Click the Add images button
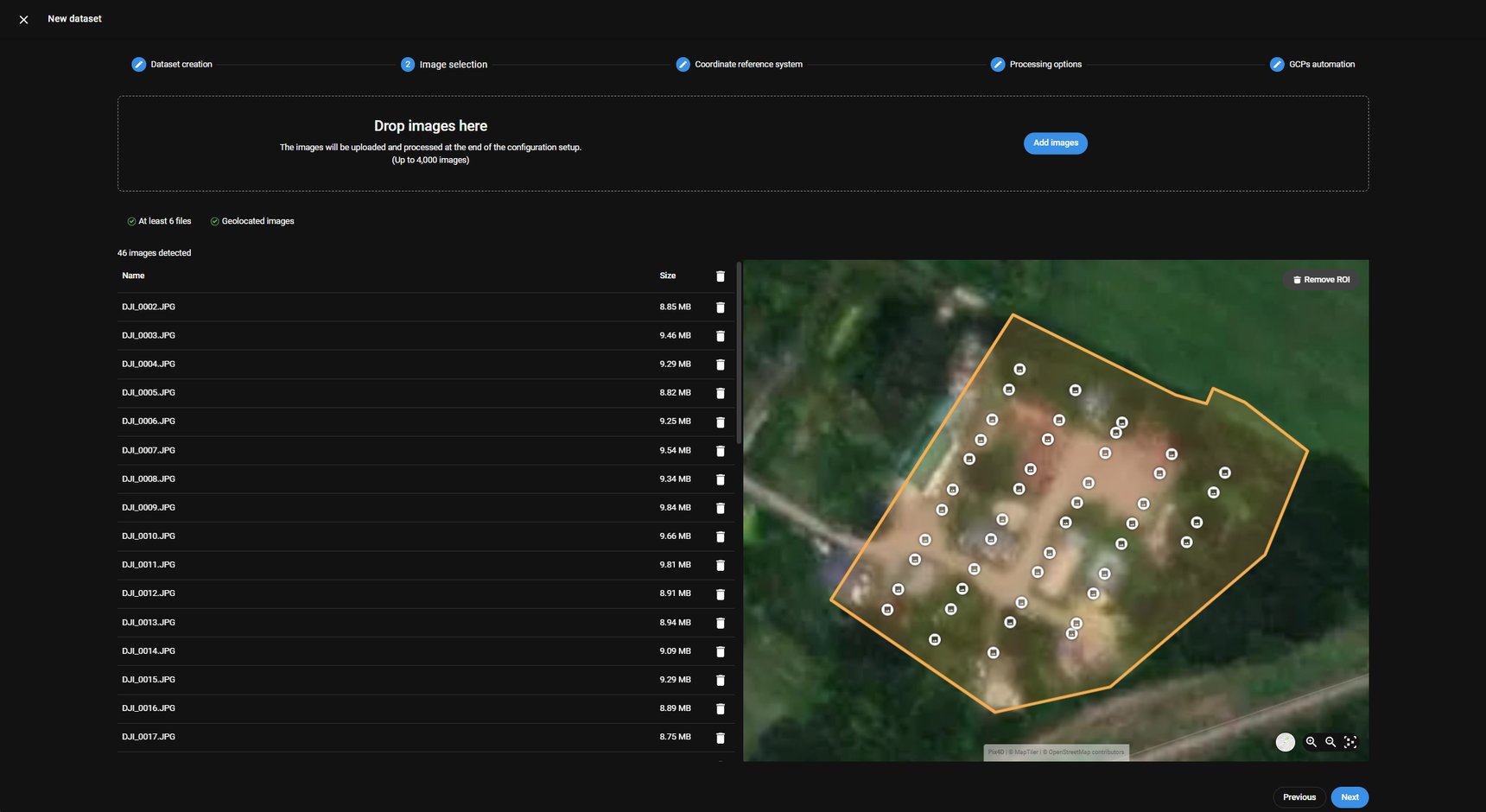The height and width of the screenshot is (812, 1486). tap(1055, 143)
